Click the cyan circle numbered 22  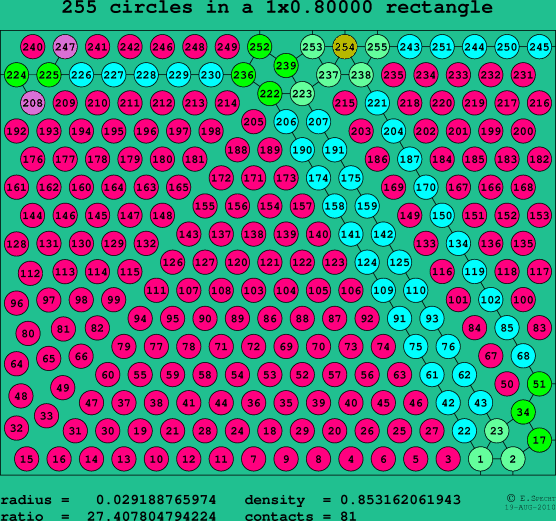(x=464, y=431)
